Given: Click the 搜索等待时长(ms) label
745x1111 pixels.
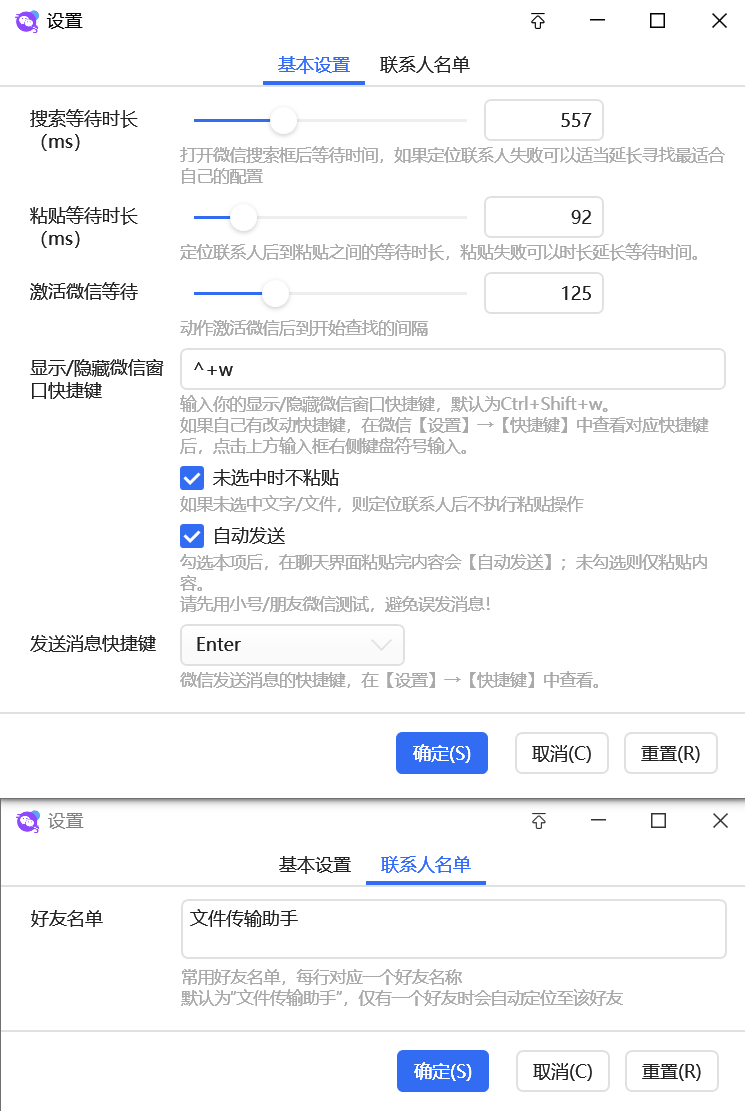Looking at the screenshot, I should pos(84,130).
